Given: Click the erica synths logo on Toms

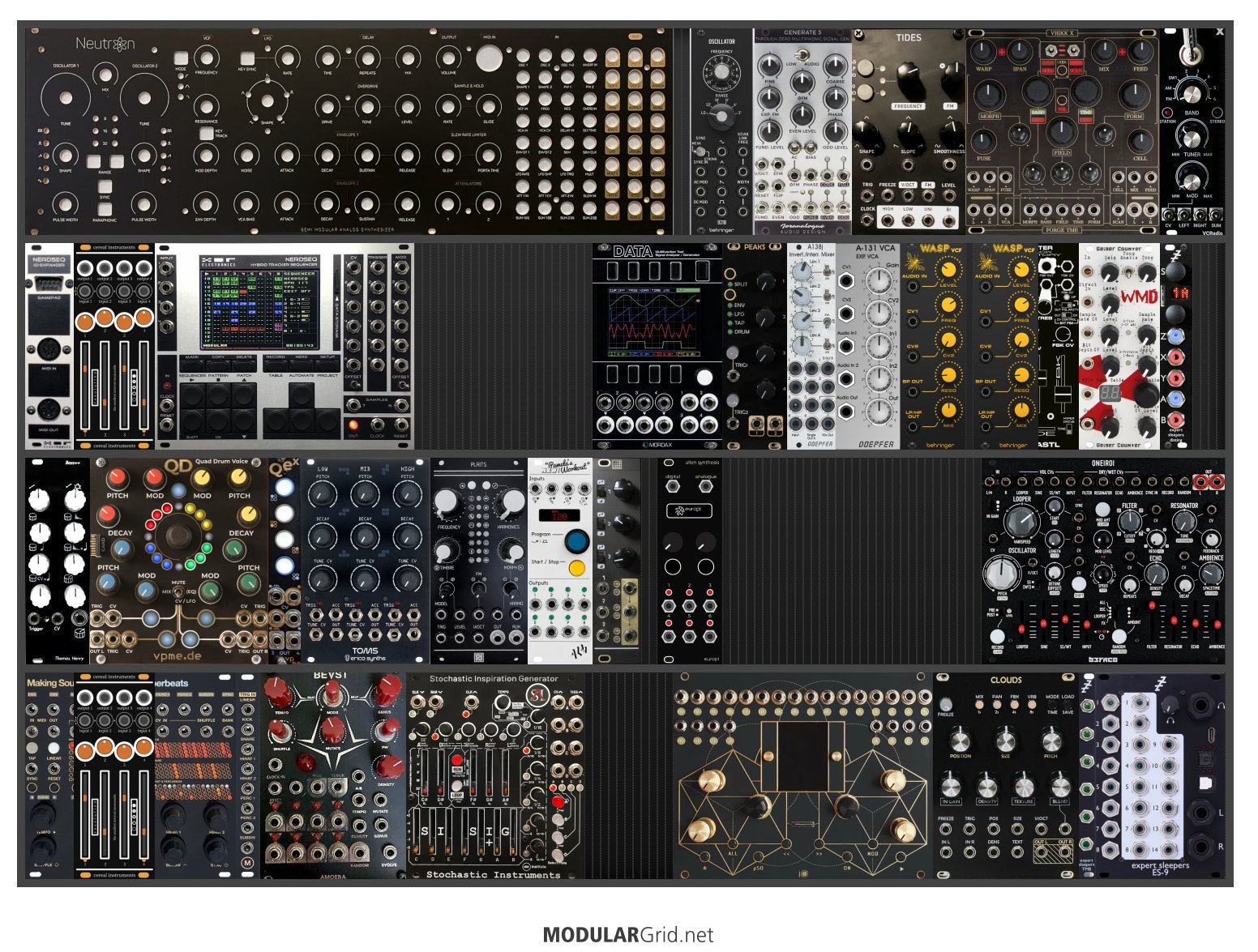Looking at the screenshot, I should pos(365,656).
